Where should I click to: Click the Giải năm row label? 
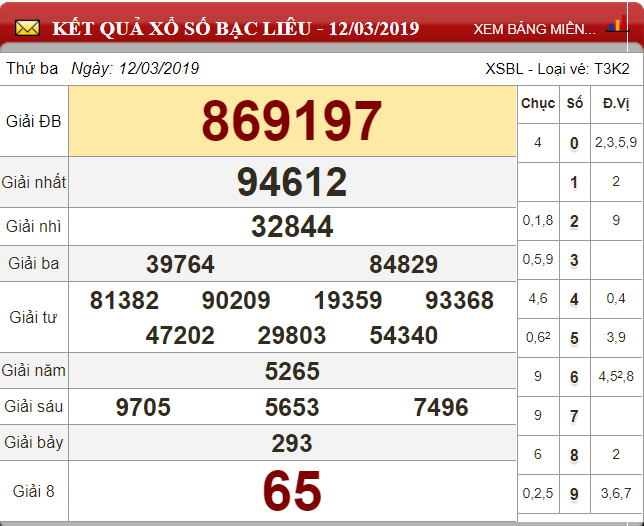pyautogui.click(x=34, y=370)
